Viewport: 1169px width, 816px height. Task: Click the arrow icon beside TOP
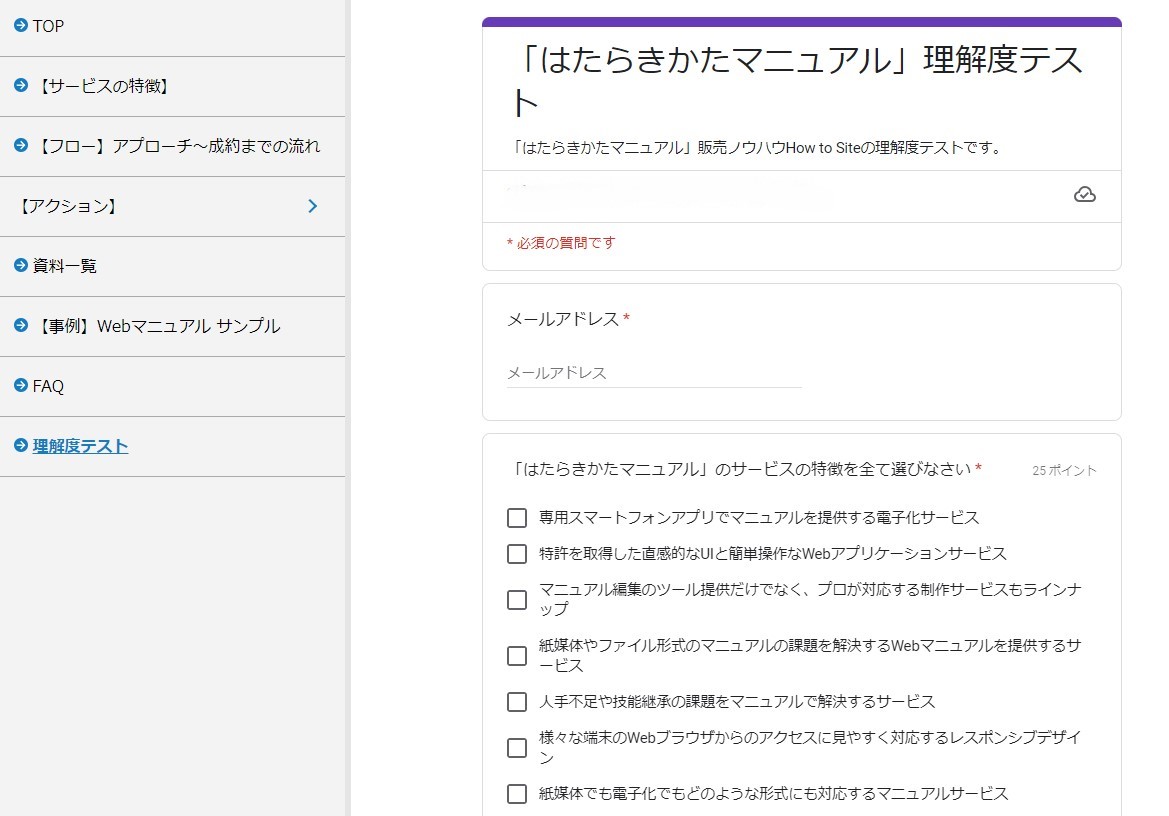pos(20,26)
